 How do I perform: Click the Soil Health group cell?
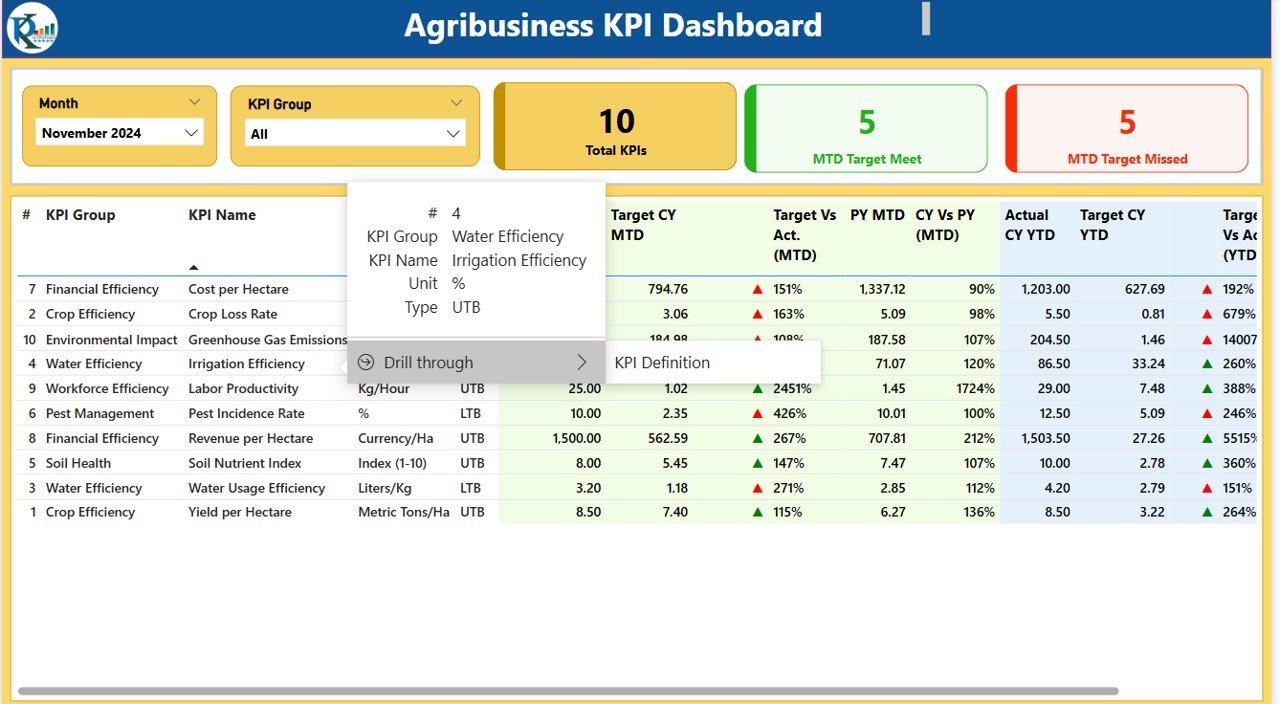(x=78, y=464)
